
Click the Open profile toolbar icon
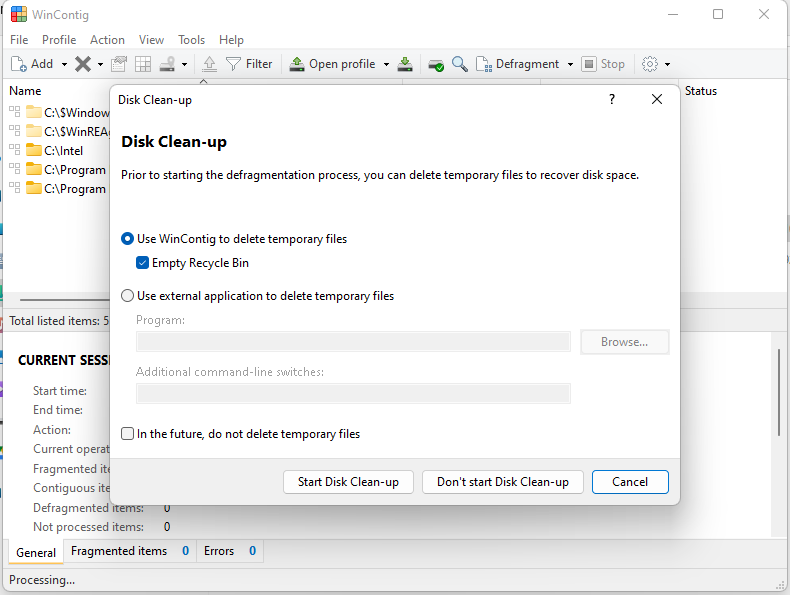(x=297, y=64)
